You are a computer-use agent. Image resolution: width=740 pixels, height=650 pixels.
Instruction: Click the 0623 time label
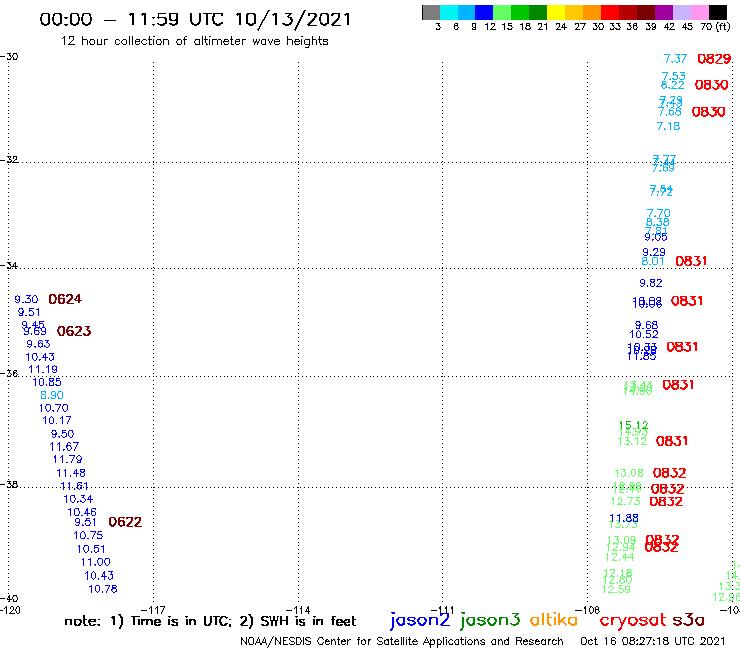pos(74,331)
